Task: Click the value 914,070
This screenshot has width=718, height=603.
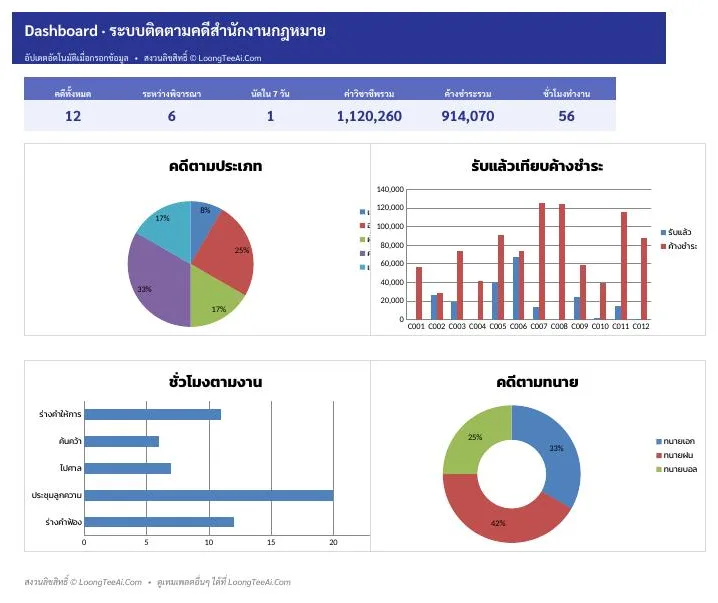Action: 468,116
